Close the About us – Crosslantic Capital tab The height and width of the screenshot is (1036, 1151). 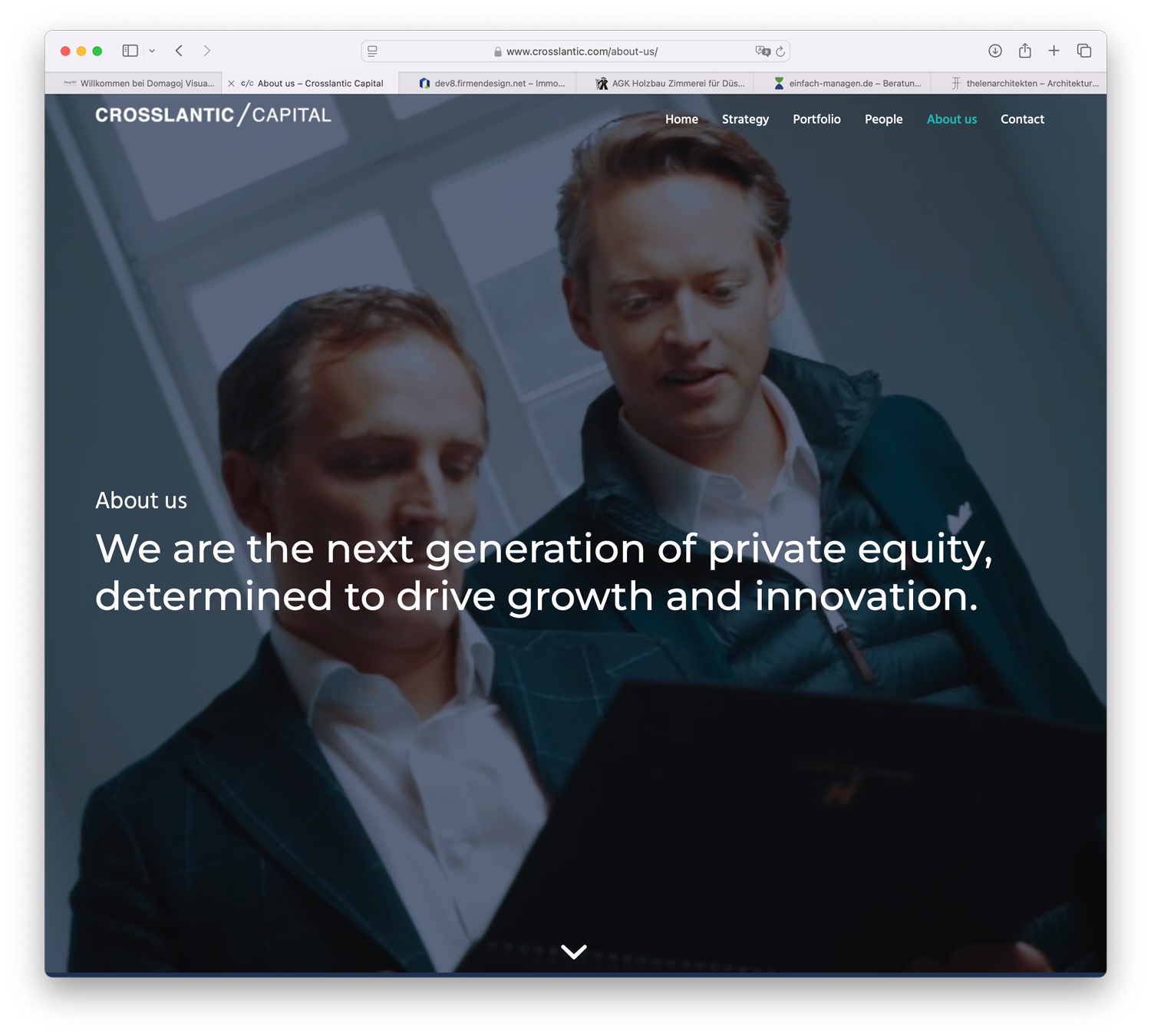click(231, 84)
